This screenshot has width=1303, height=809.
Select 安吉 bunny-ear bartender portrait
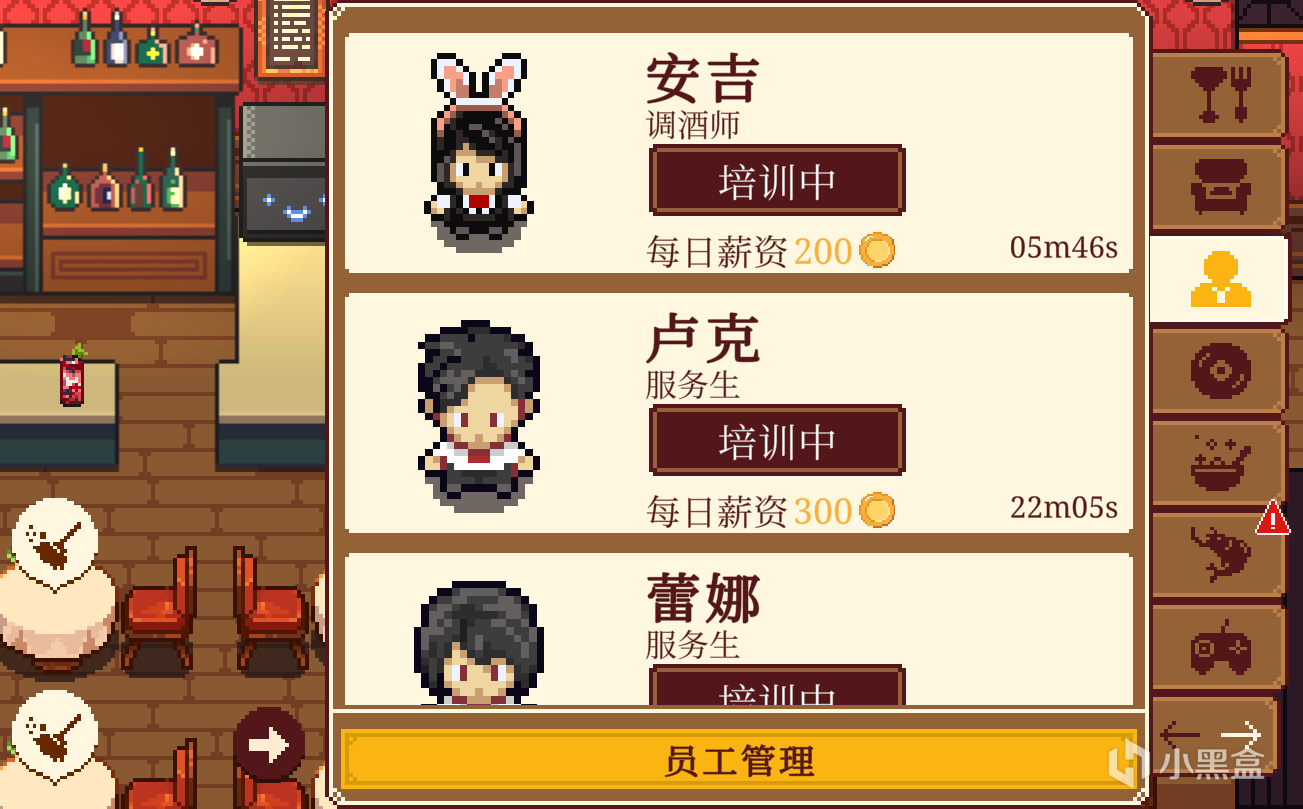[479, 151]
